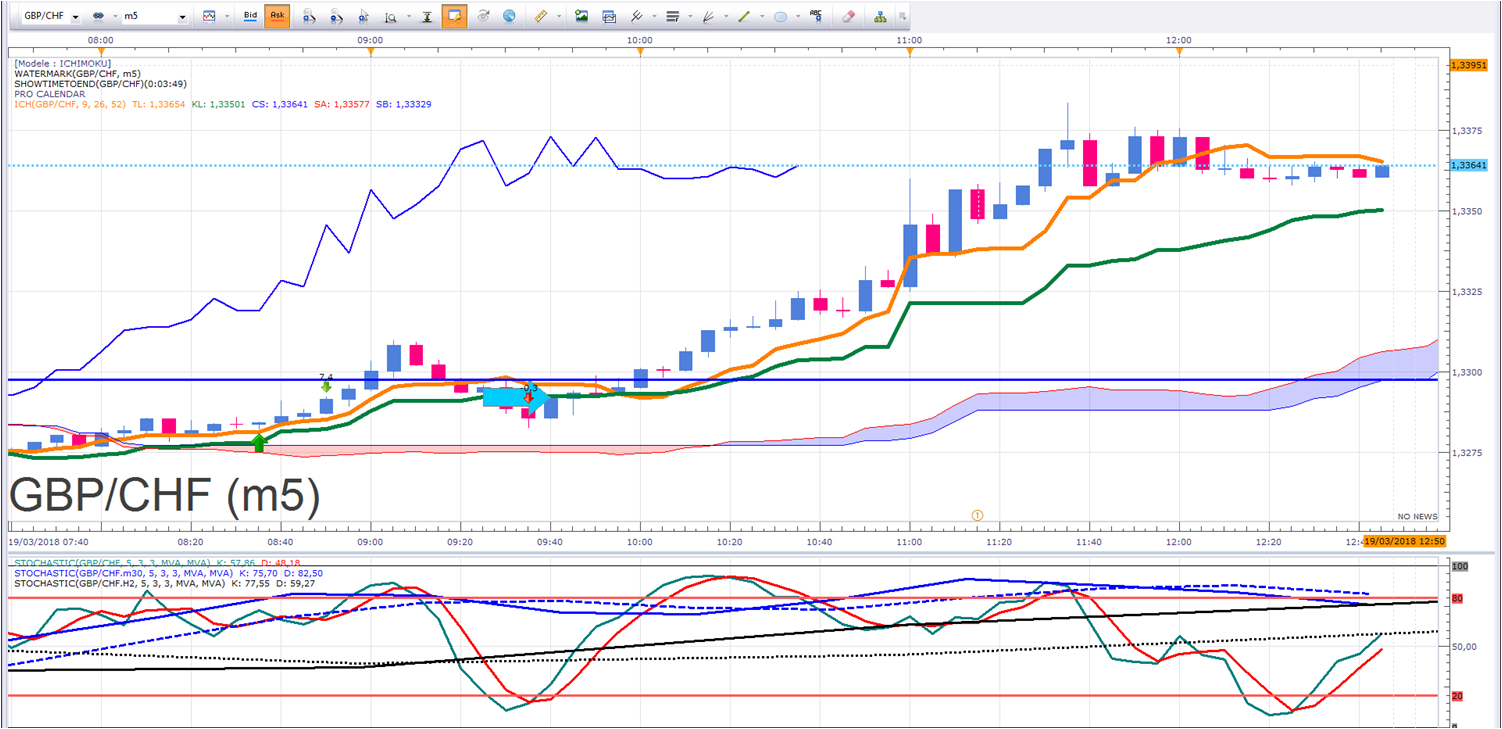This screenshot has height=729, width=1502.
Task: Click the blue globe icon
Action: [509, 17]
